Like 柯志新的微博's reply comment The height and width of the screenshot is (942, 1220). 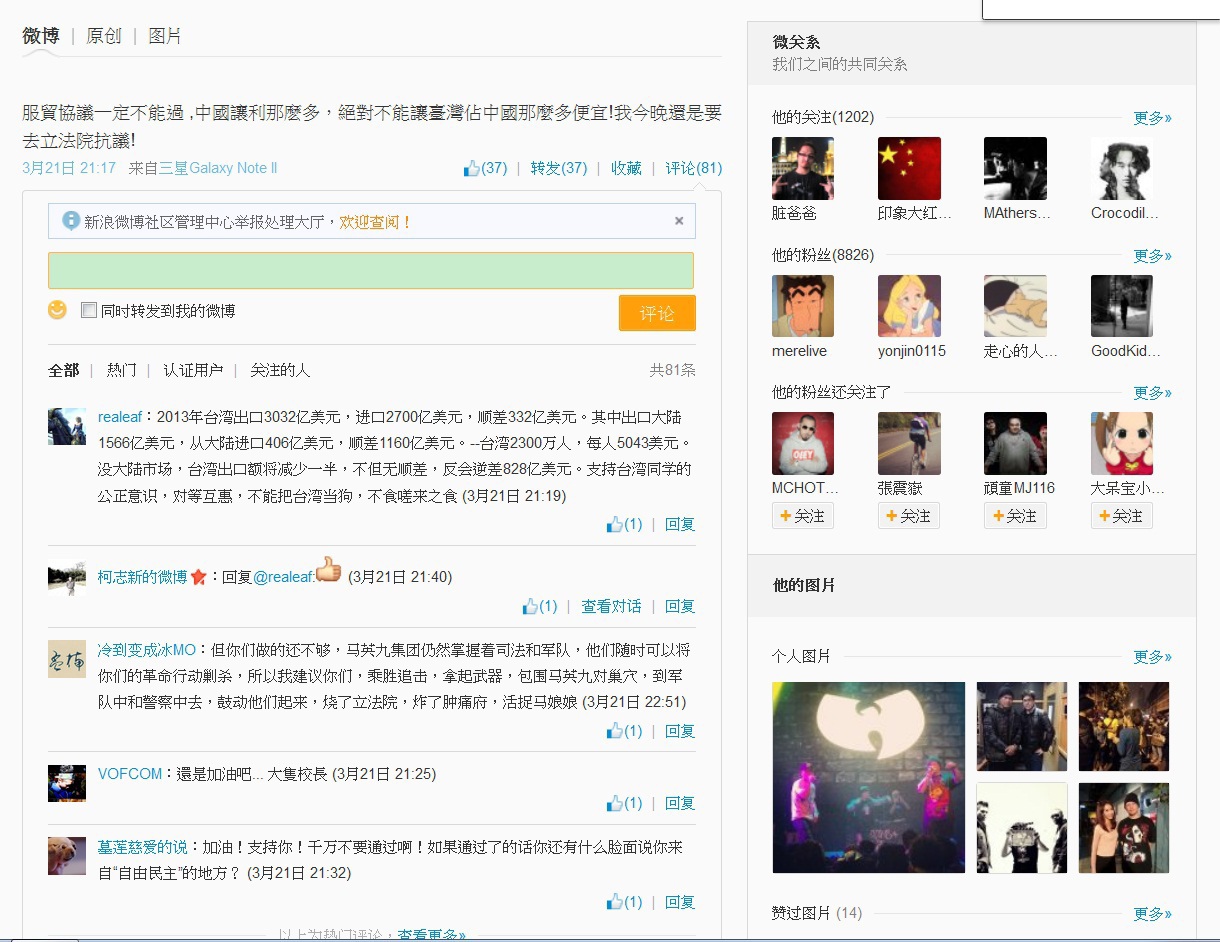[x=540, y=606]
